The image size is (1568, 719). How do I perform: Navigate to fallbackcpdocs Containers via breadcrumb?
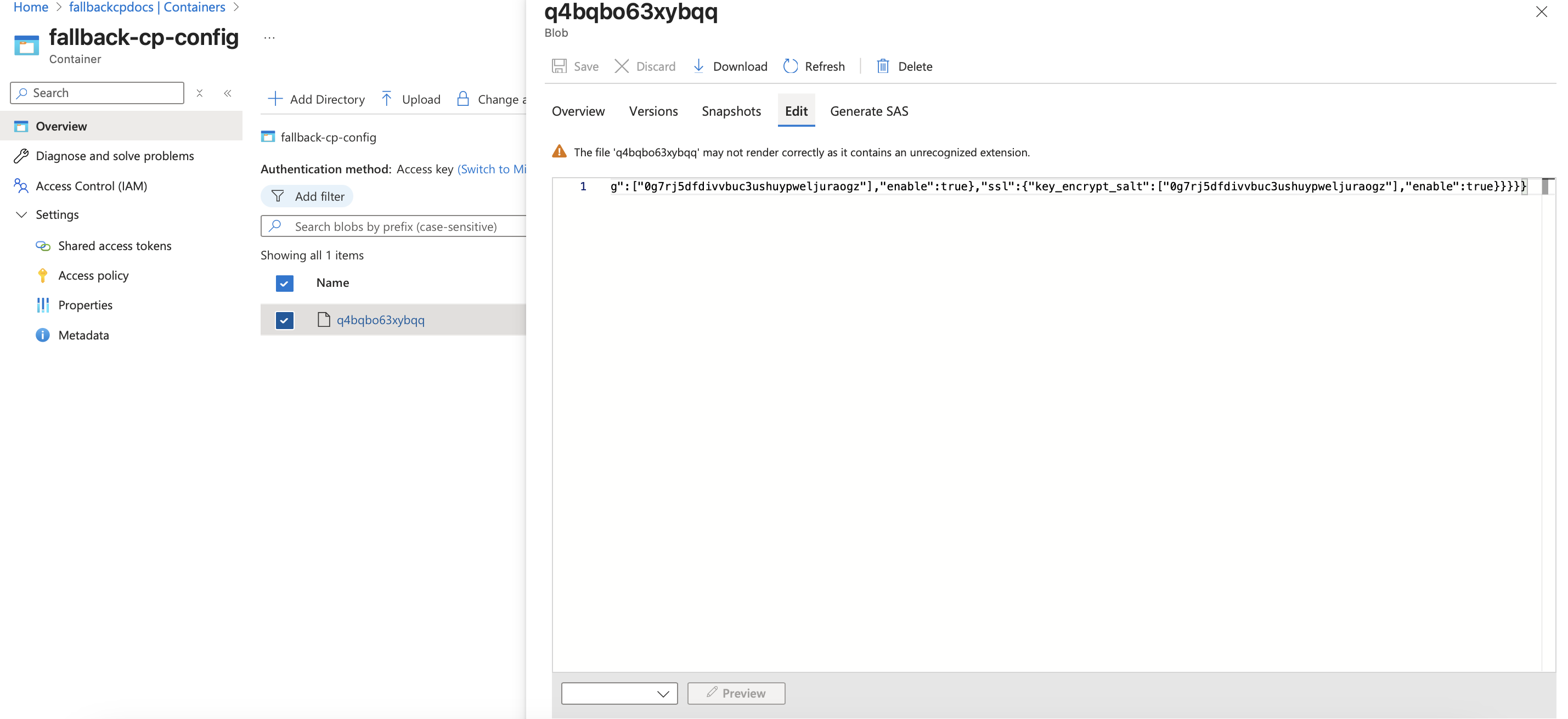coord(147,7)
